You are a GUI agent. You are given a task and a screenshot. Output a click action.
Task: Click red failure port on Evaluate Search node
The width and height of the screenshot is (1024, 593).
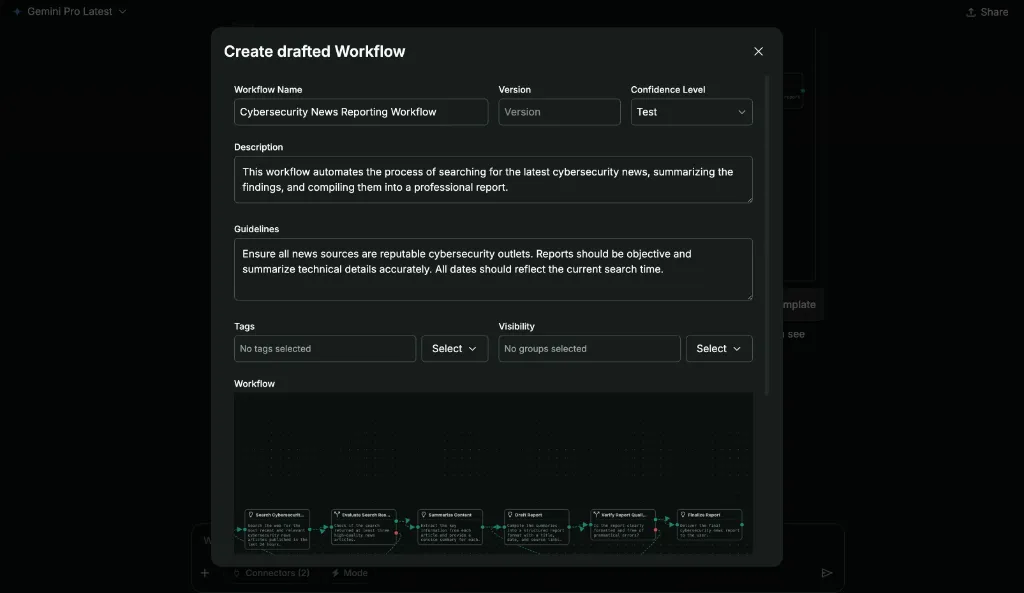pos(396,533)
